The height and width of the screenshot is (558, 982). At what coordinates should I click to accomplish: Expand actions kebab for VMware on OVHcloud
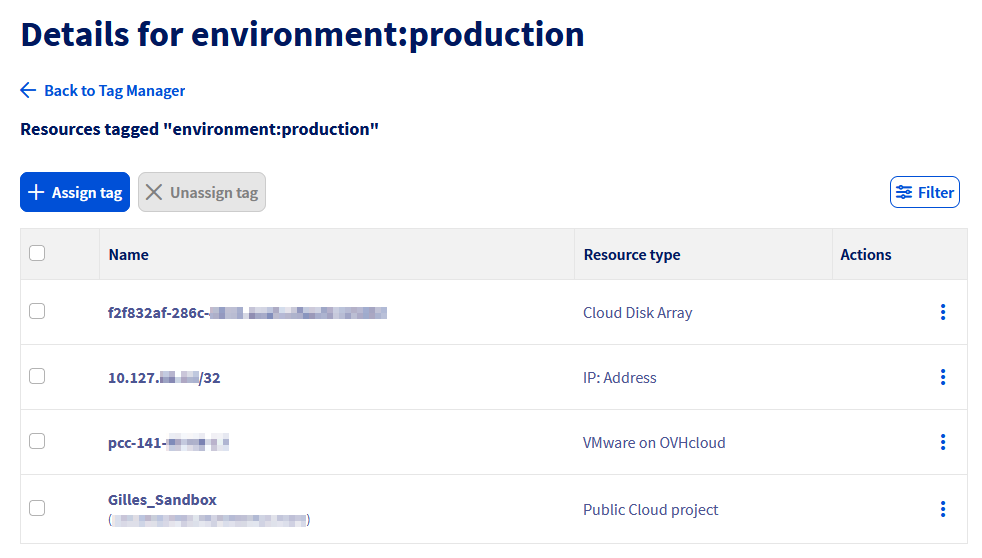(x=942, y=442)
